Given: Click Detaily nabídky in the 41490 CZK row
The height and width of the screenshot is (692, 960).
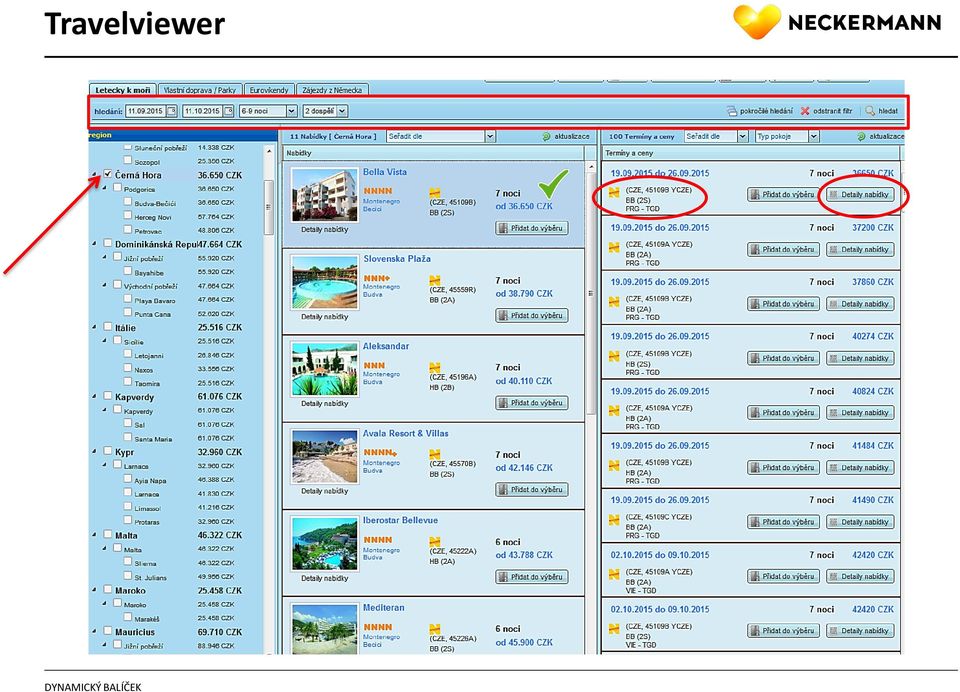Looking at the screenshot, I should coord(860,522).
